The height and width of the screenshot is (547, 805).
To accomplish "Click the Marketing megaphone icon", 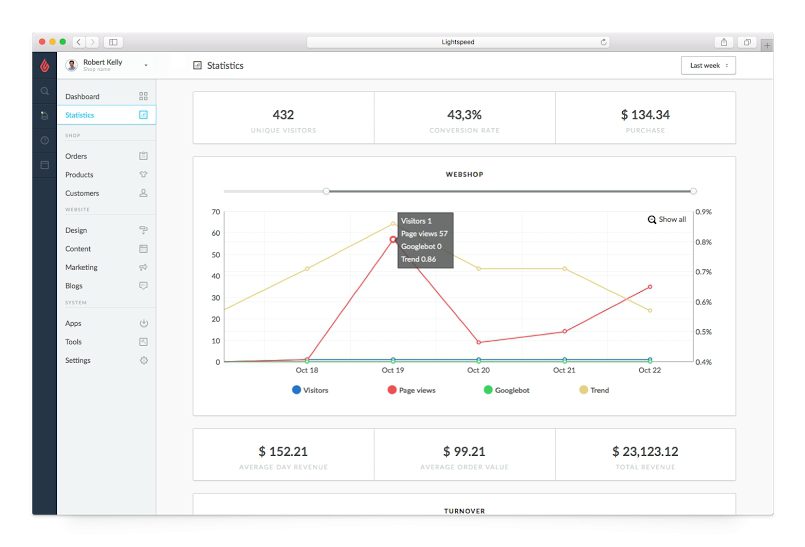I will (143, 267).
